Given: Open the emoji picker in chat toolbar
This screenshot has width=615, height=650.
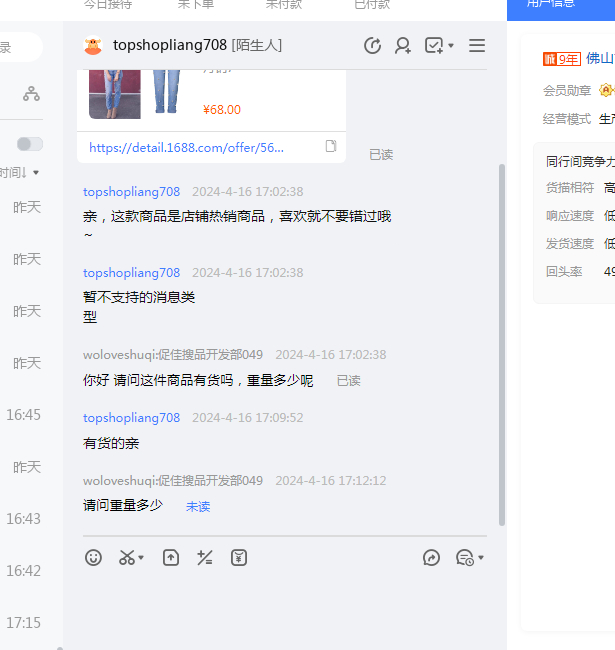Looking at the screenshot, I should tap(93, 558).
